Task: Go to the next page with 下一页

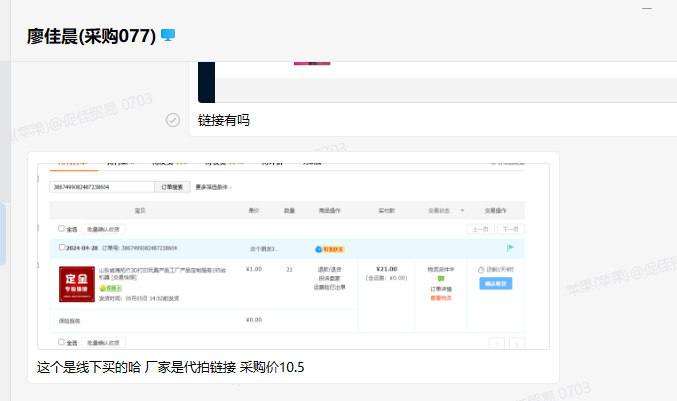Action: coord(510,229)
